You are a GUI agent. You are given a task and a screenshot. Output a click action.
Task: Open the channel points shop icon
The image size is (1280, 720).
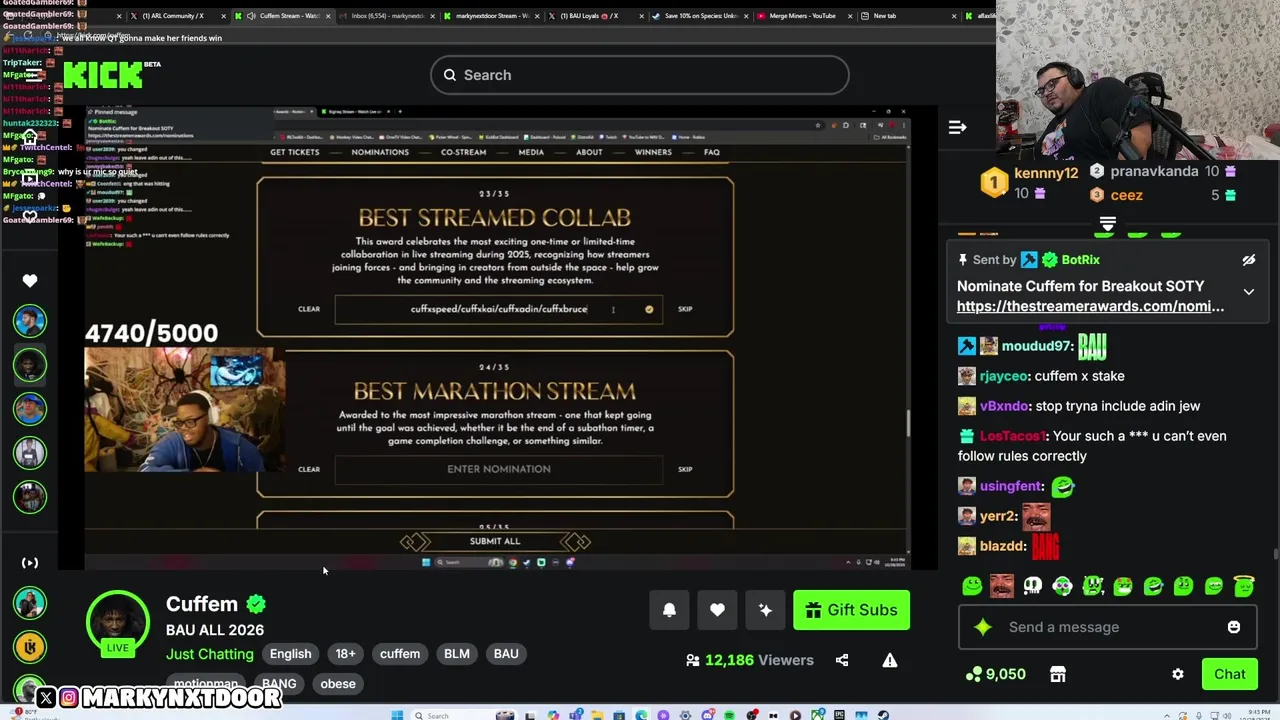click(1058, 674)
